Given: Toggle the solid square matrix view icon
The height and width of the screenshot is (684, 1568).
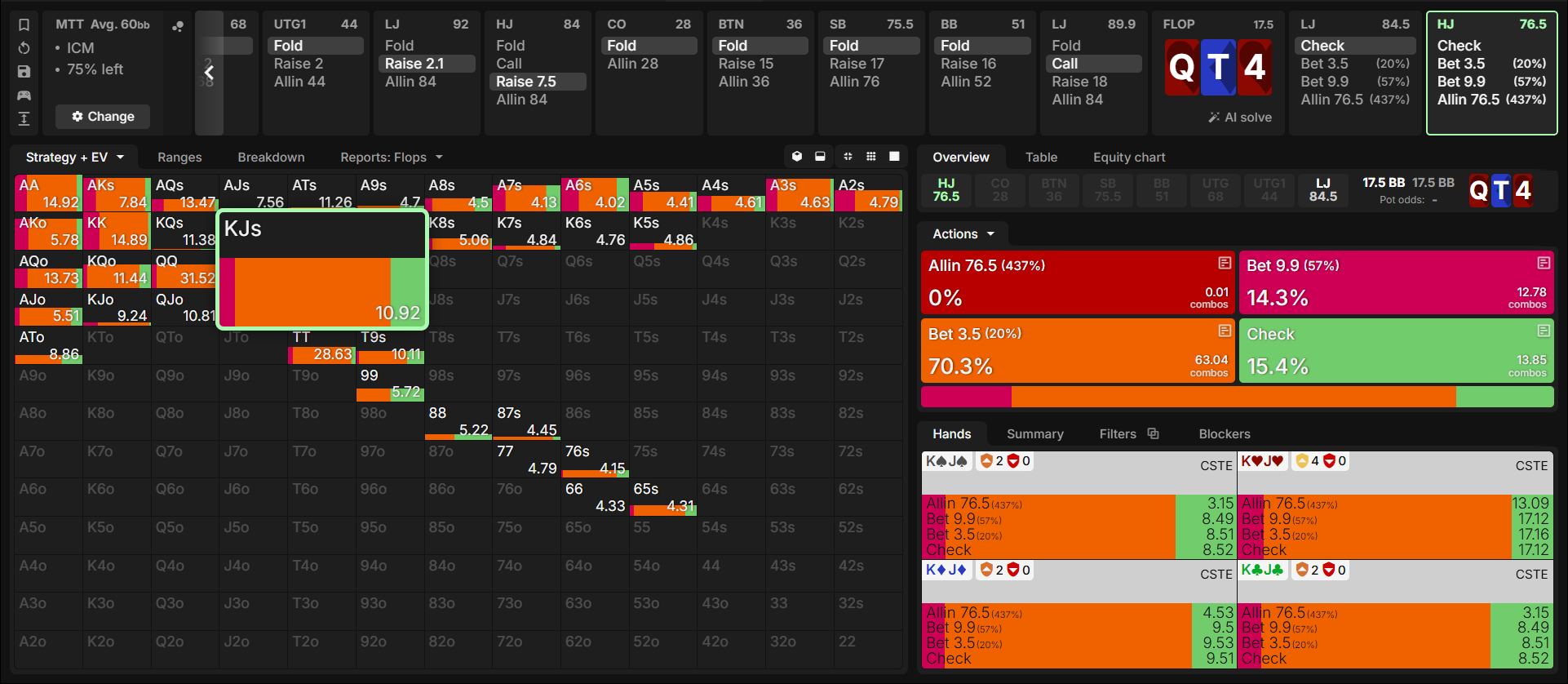Looking at the screenshot, I should point(894,157).
